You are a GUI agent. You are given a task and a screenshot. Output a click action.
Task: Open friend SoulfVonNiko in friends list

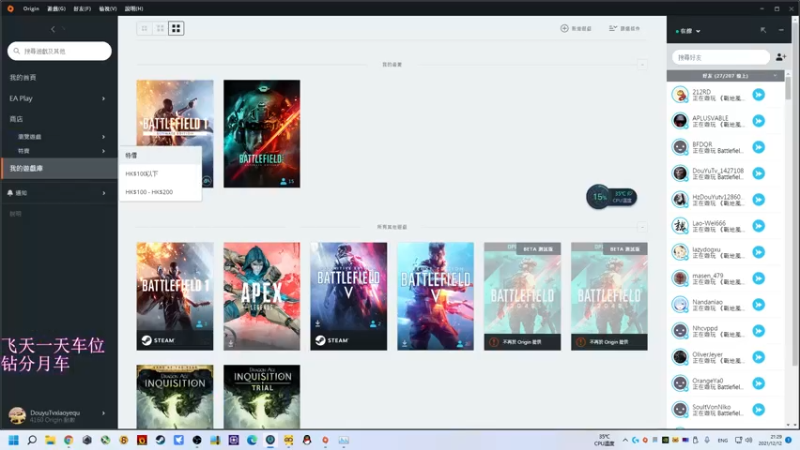(724, 410)
